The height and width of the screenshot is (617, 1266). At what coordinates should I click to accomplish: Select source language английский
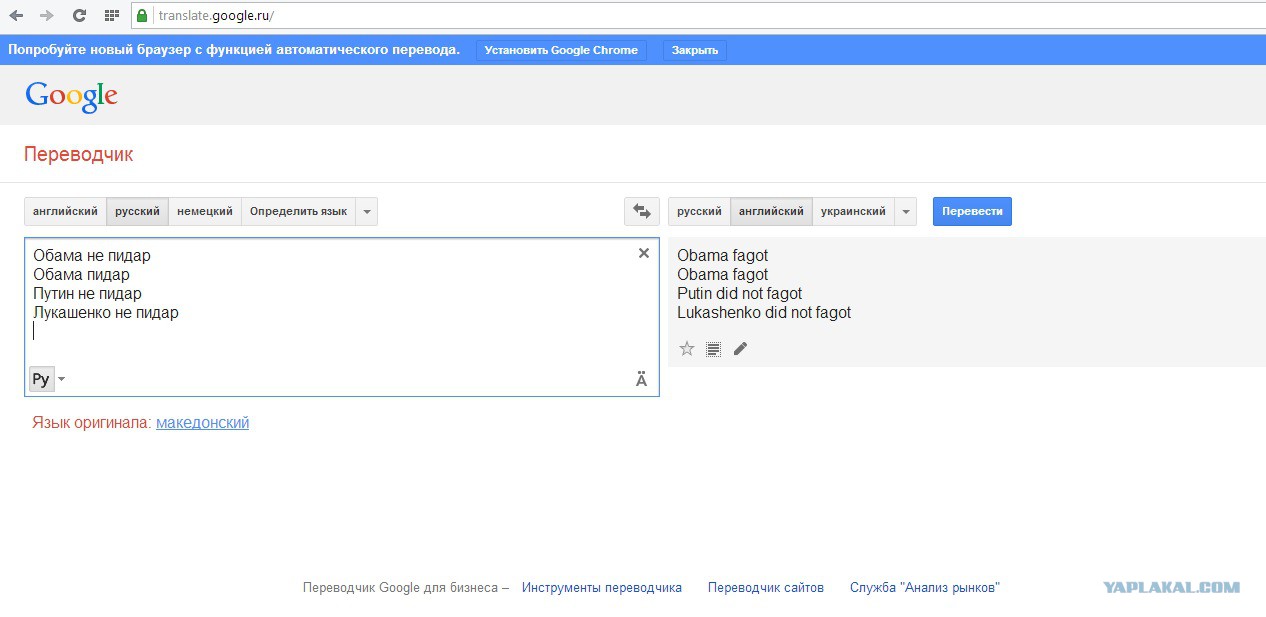click(x=65, y=211)
